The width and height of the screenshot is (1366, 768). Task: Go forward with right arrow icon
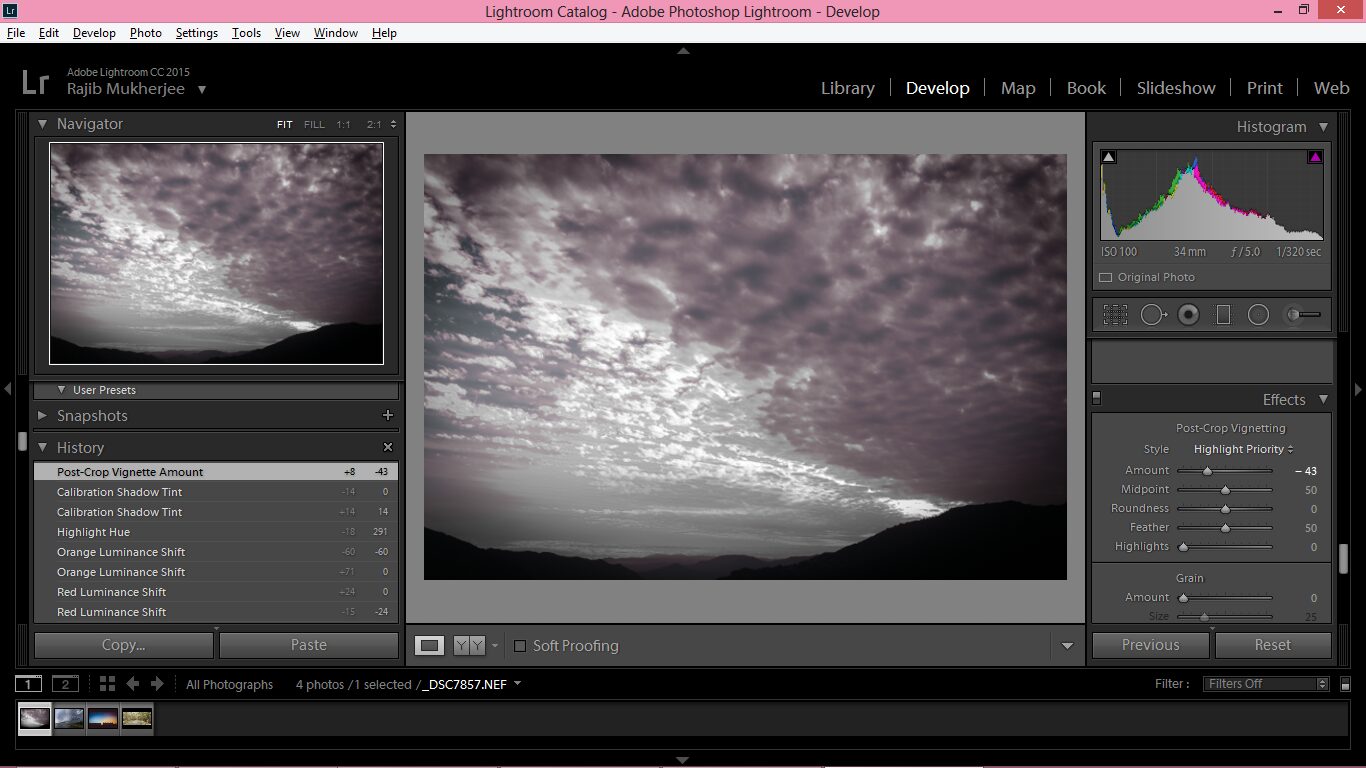[157, 684]
